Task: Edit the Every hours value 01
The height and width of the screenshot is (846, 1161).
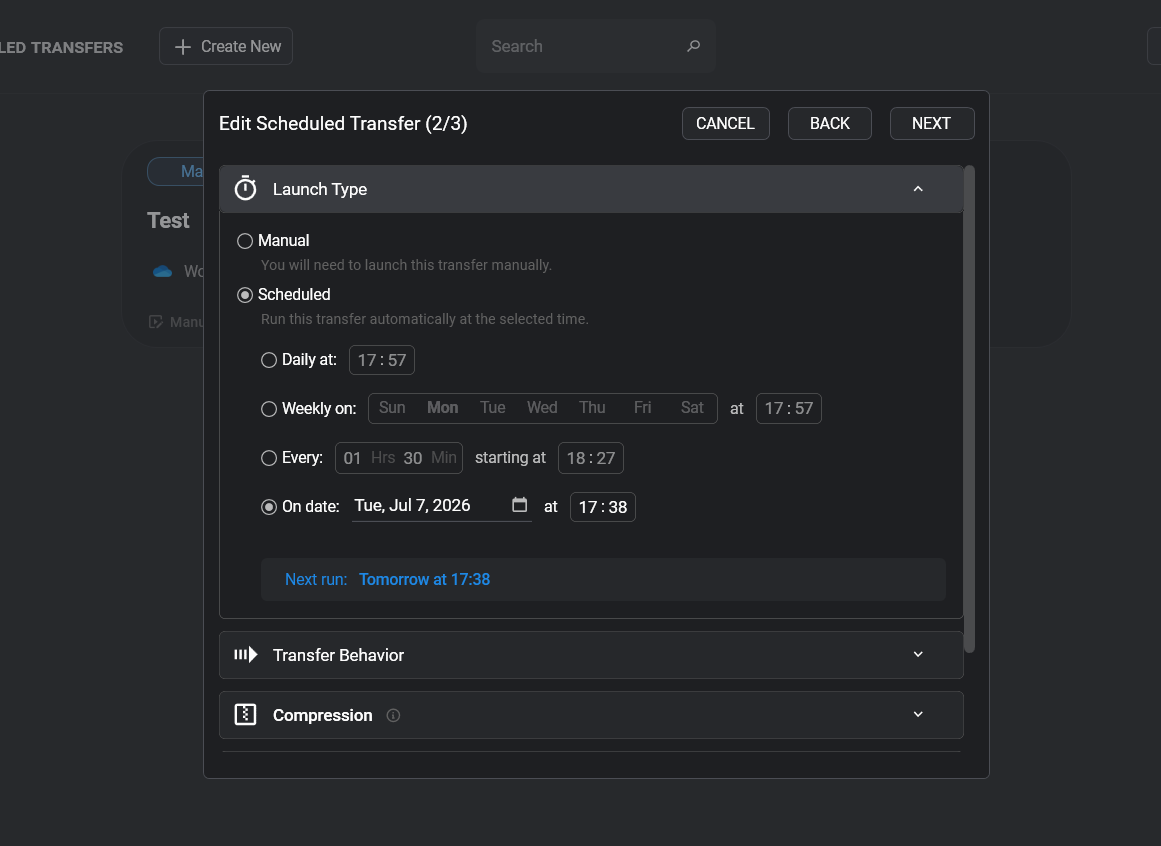Action: point(352,458)
